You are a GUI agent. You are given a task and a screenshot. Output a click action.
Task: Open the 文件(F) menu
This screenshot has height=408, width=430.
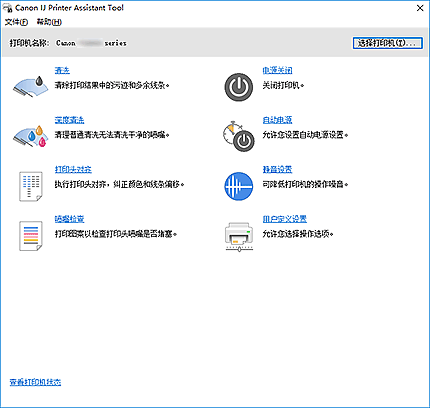pyautogui.click(x=16, y=22)
